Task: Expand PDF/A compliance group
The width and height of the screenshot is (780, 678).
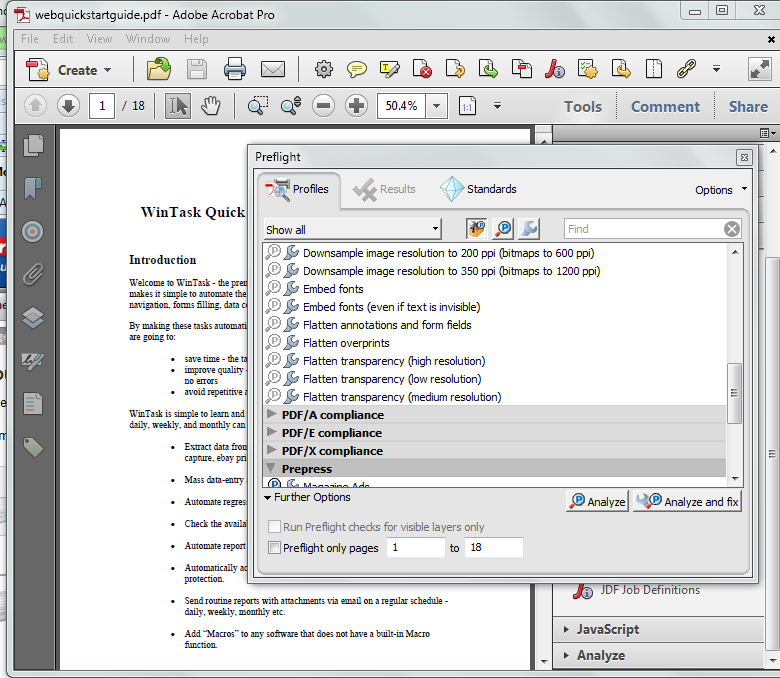Action: [272, 414]
